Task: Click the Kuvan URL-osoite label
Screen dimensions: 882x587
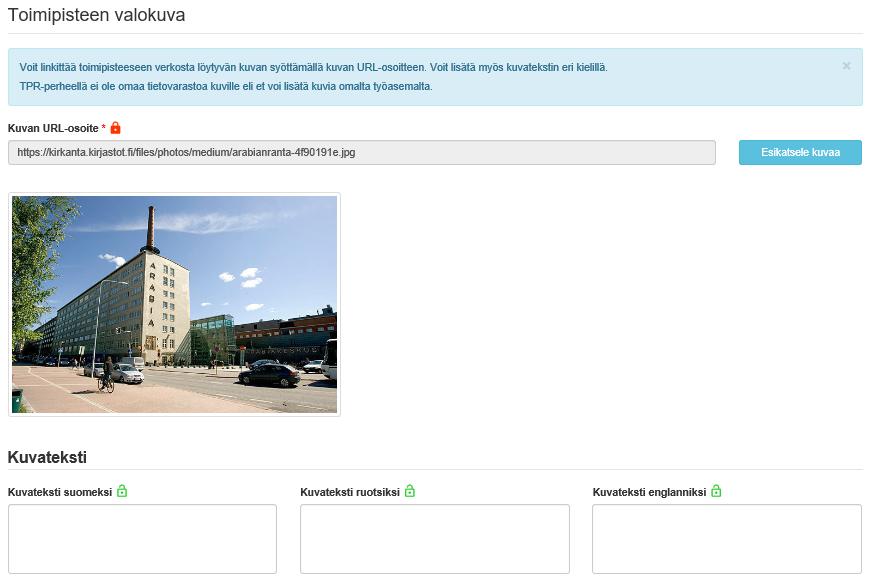Action: (x=53, y=128)
